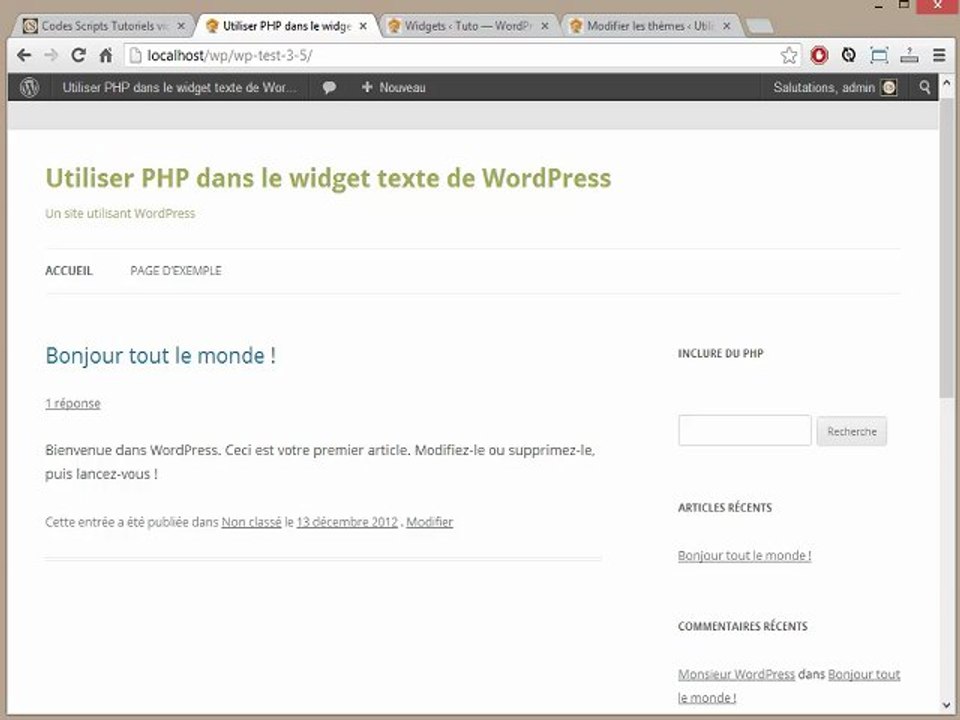Image resolution: width=960 pixels, height=720 pixels.
Task: Open the Bonjour tout le monde comment link
Action: coord(789,686)
